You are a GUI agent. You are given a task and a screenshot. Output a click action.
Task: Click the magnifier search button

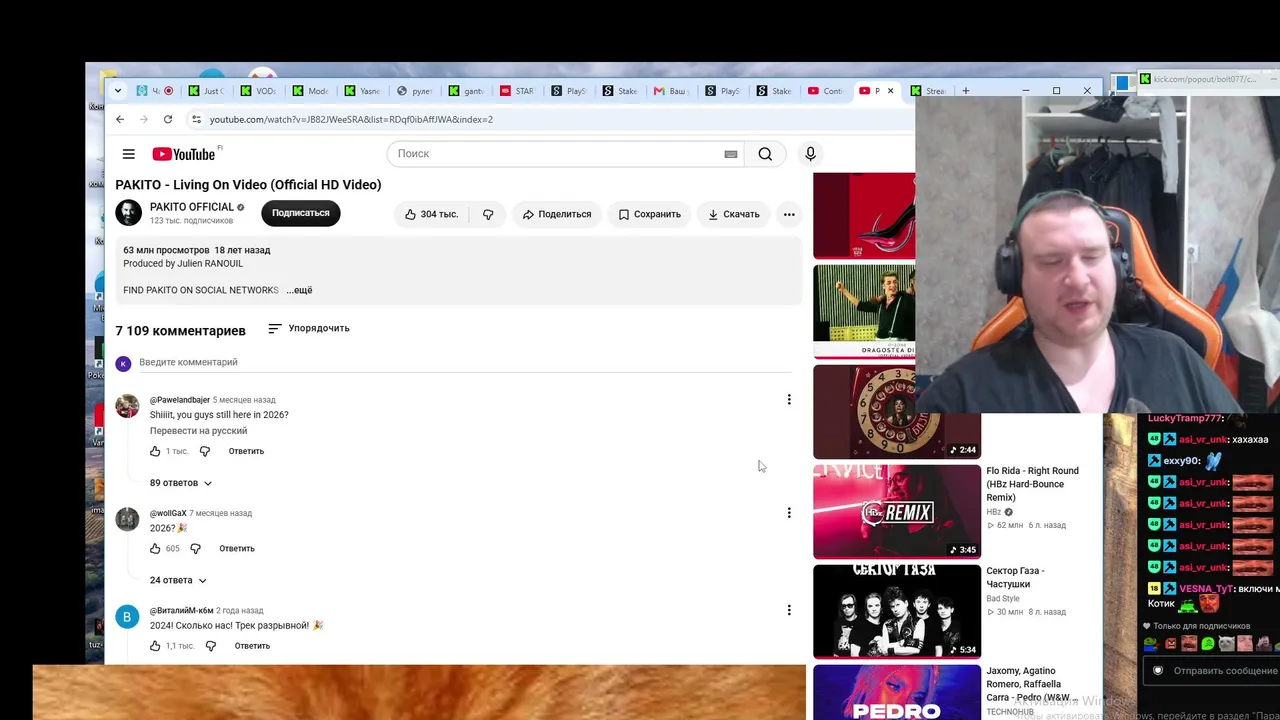click(765, 154)
